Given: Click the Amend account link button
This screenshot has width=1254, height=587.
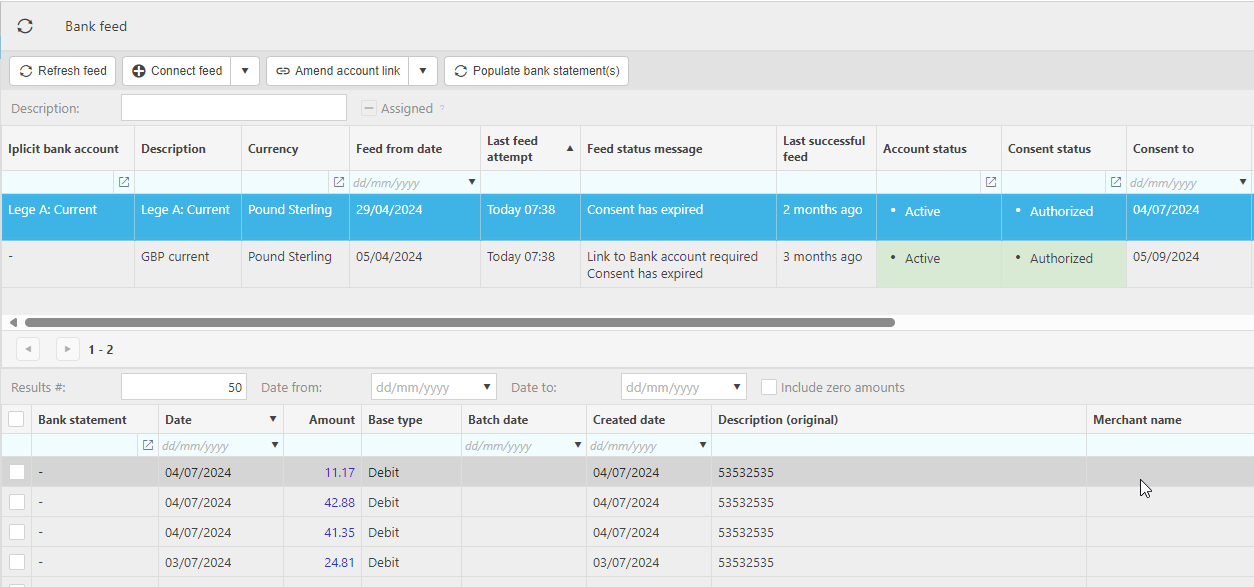Looking at the screenshot, I should (x=338, y=71).
